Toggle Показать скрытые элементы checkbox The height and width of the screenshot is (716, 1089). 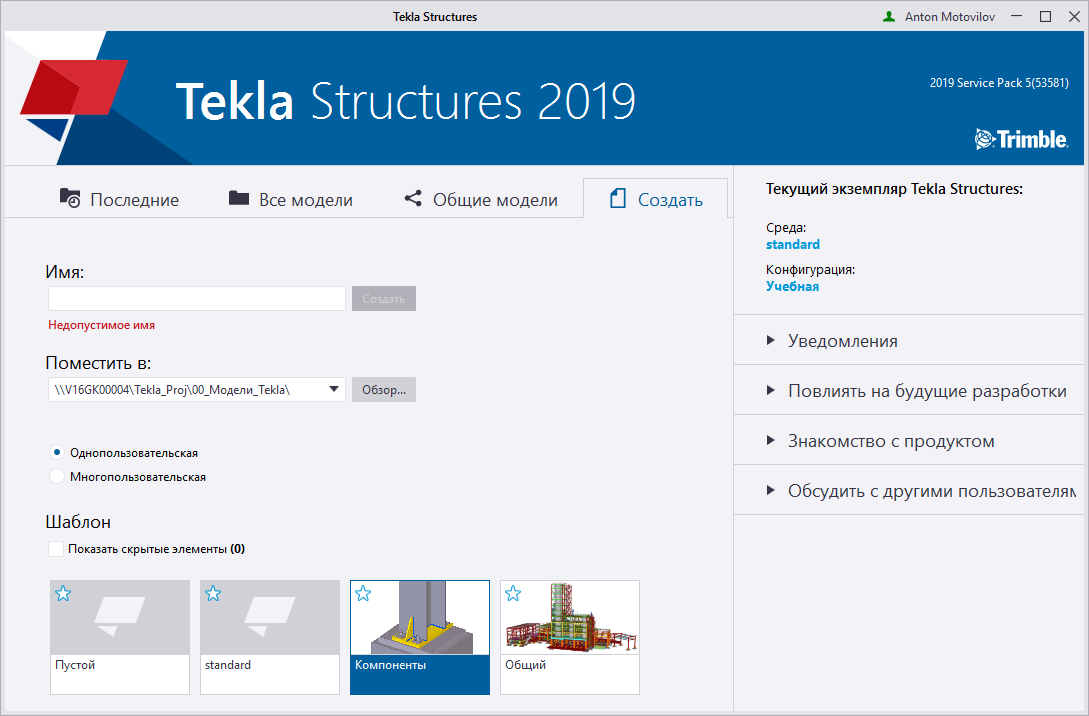[56, 549]
